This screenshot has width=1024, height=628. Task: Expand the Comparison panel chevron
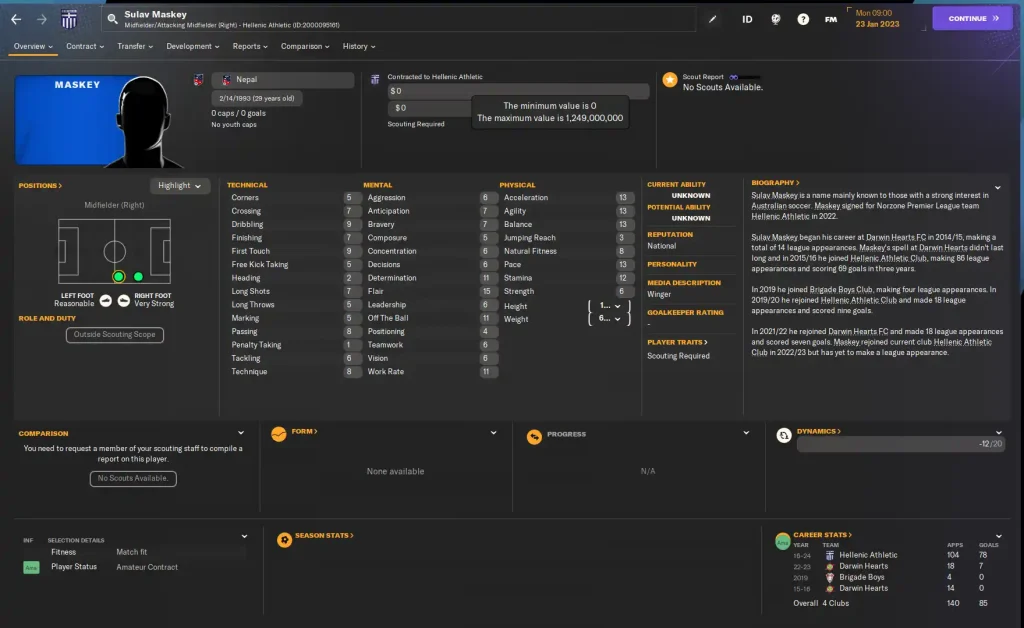point(241,433)
